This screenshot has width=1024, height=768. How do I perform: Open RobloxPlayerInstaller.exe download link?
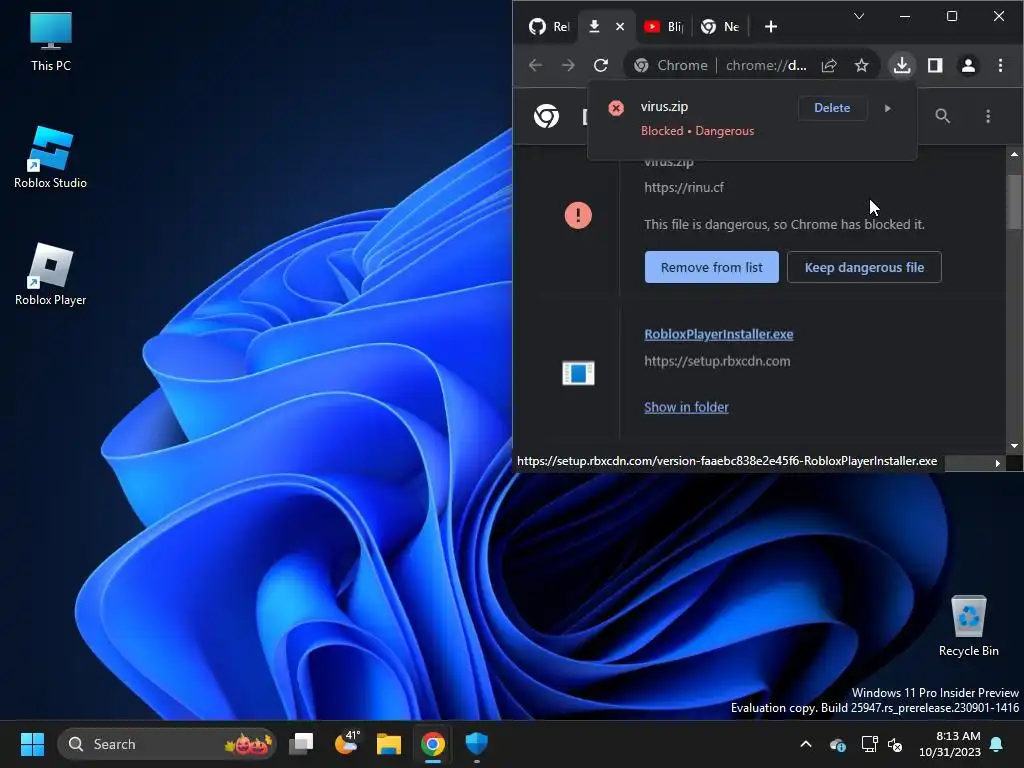pos(718,334)
